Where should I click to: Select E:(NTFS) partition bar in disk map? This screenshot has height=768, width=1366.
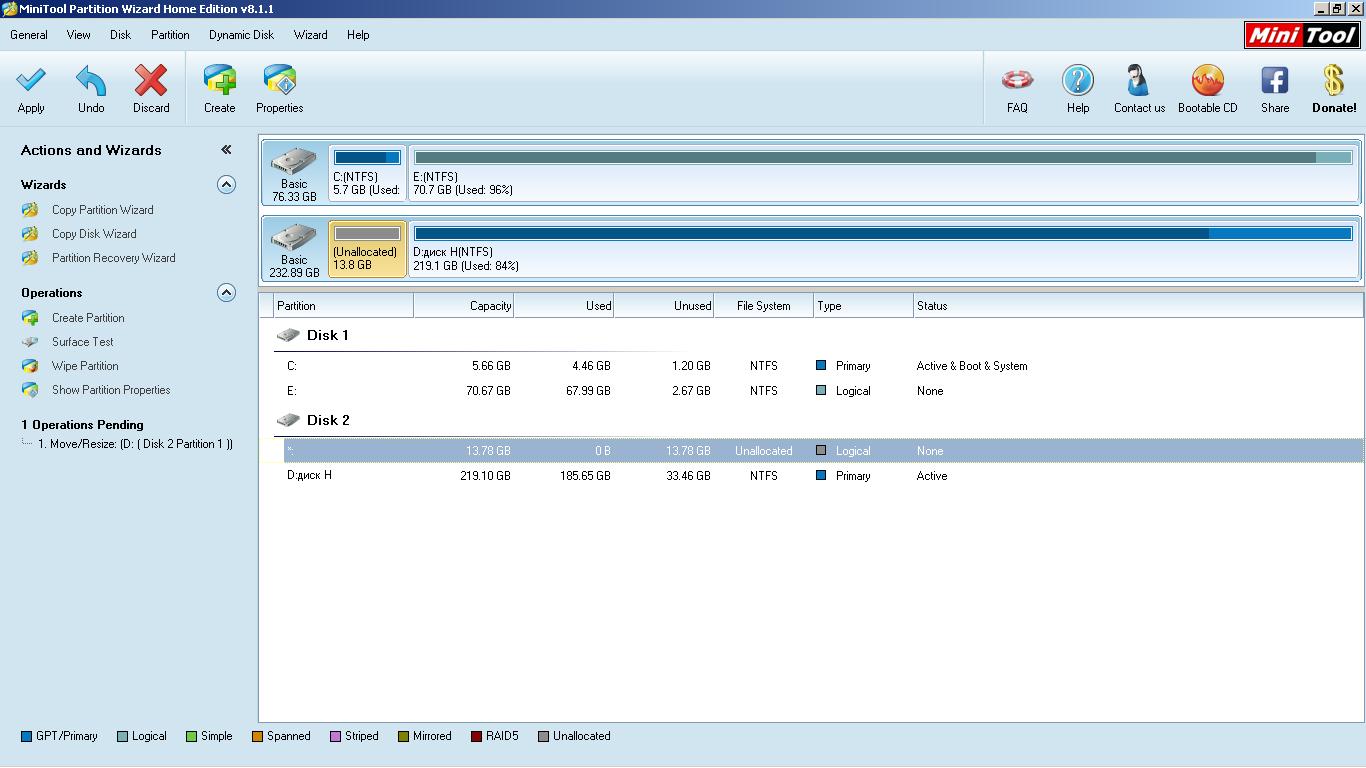[x=883, y=172]
